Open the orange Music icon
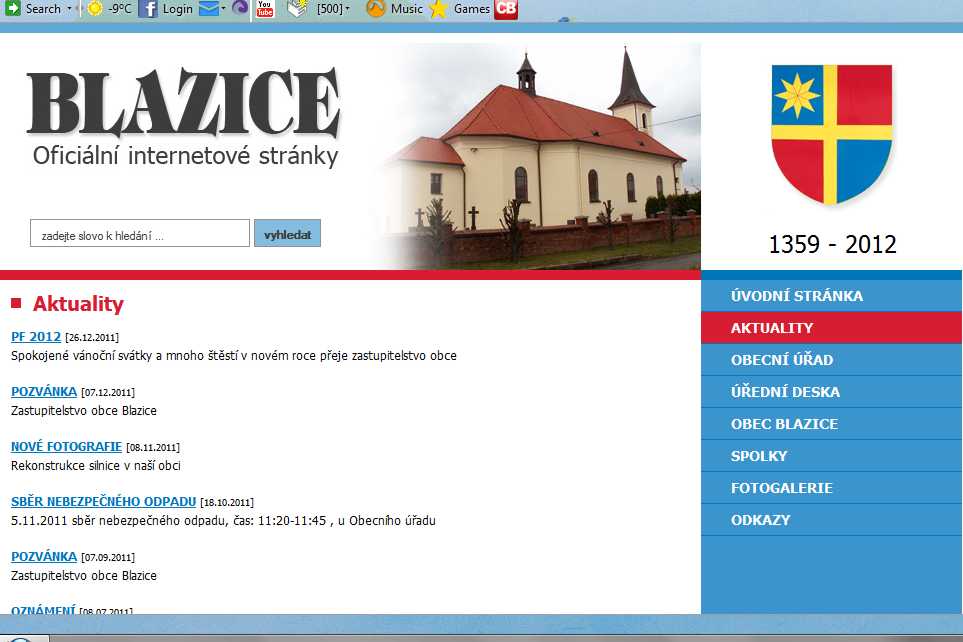The height and width of the screenshot is (642, 963). pos(375,8)
